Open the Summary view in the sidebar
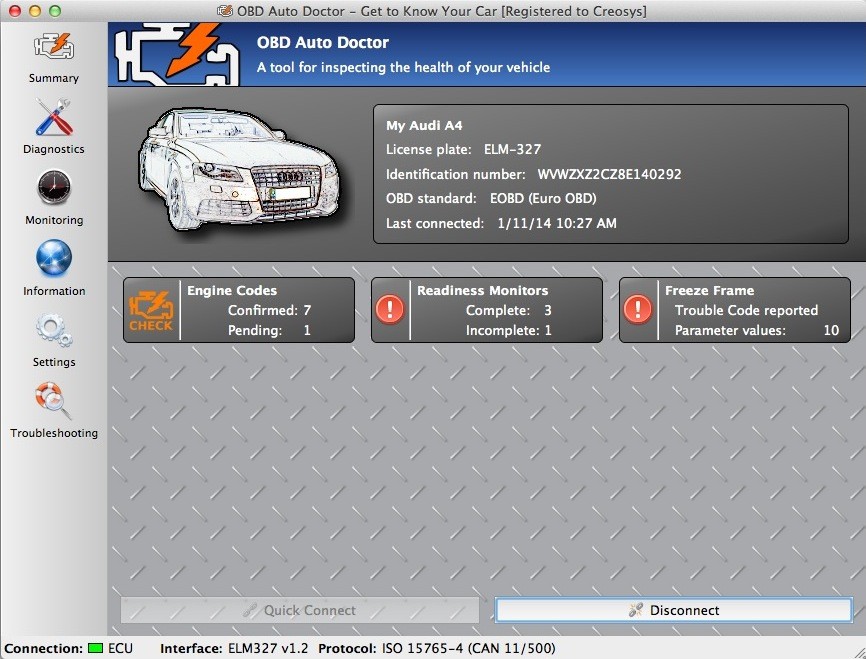Viewport: 866px width, 659px height. tap(52, 55)
